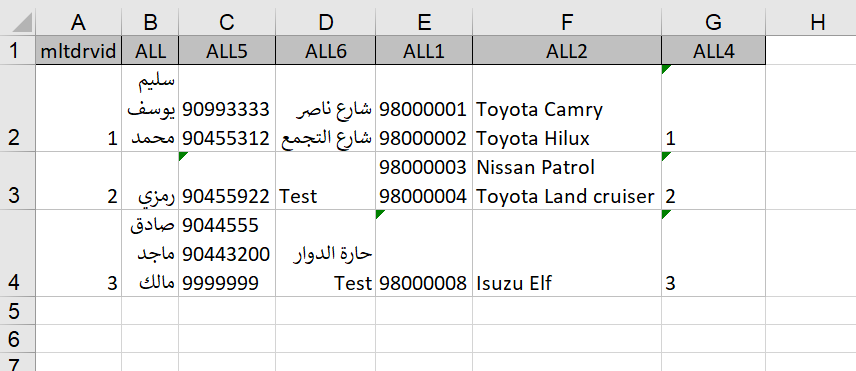Image resolution: width=856 pixels, height=371 pixels.
Task: Select column H header
Action: tap(817, 22)
